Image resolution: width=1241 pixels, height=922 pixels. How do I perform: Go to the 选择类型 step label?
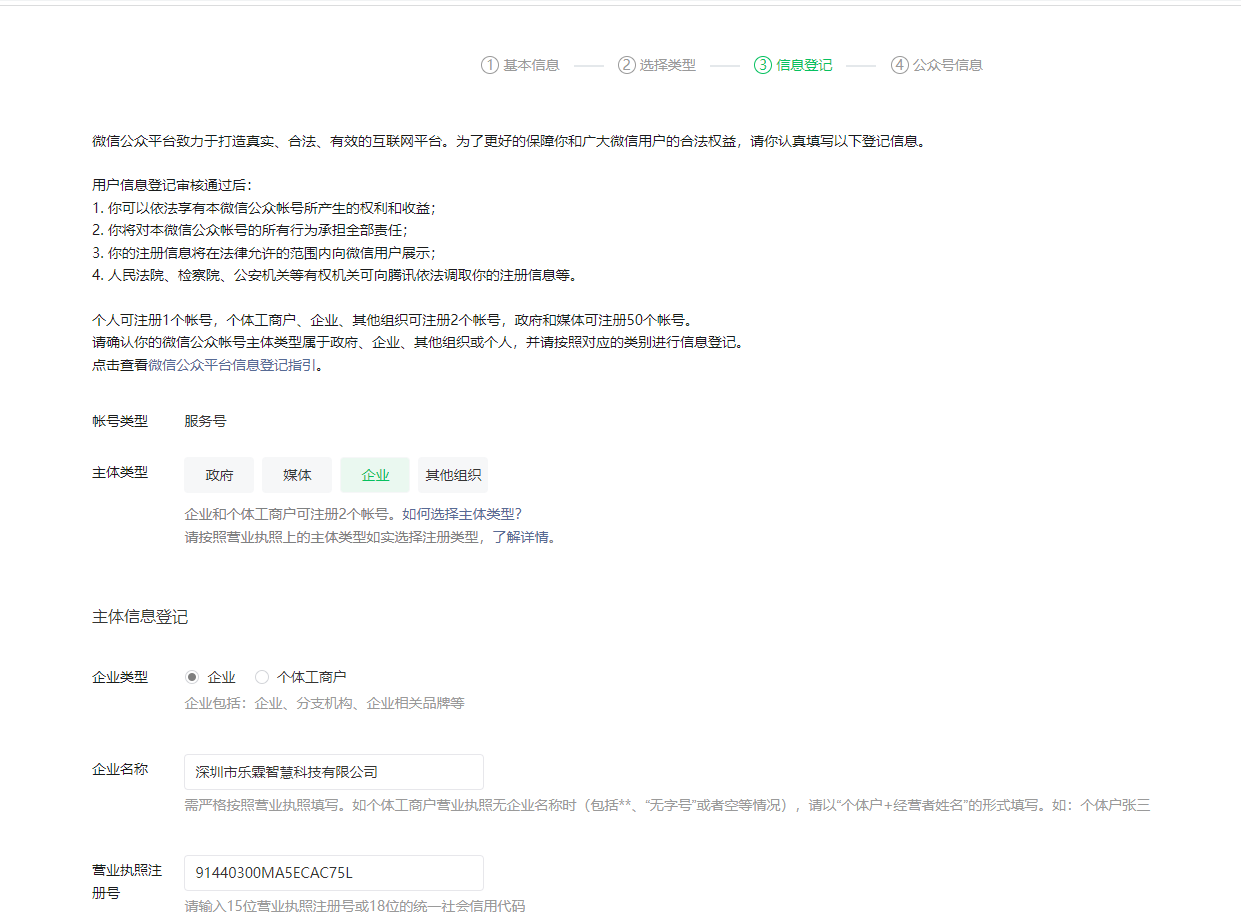tap(668, 65)
